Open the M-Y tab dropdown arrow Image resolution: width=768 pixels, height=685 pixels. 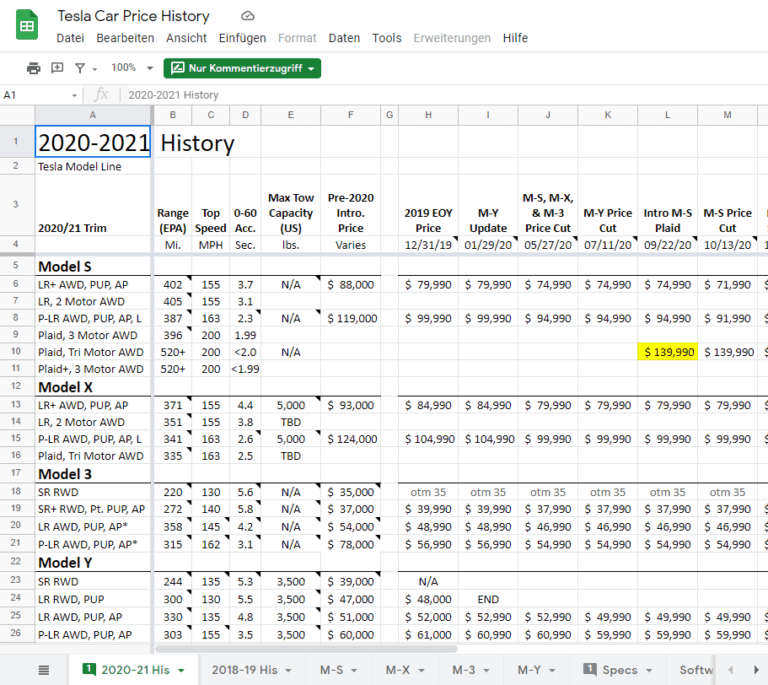[x=552, y=670]
